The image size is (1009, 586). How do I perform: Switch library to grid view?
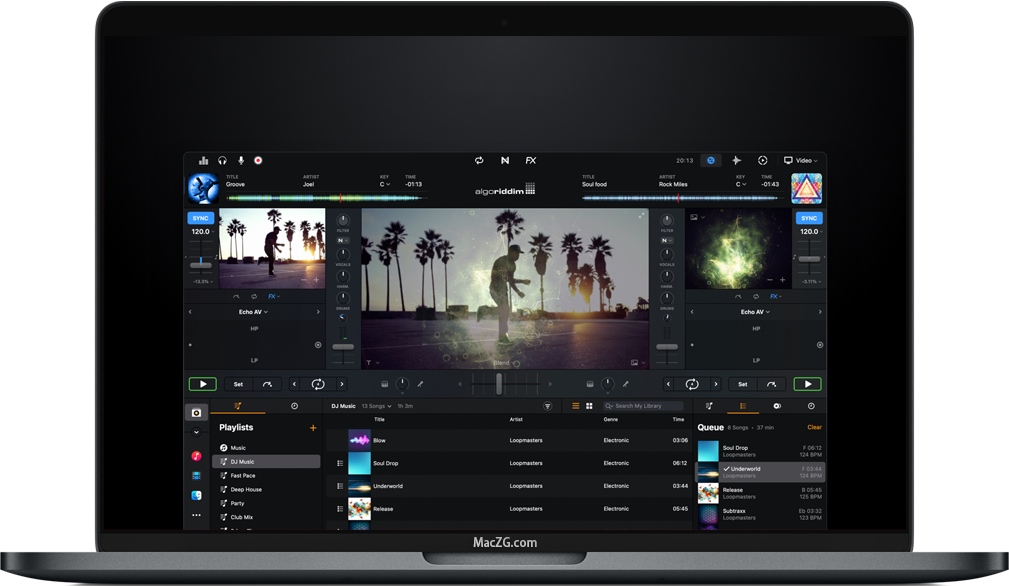click(589, 406)
